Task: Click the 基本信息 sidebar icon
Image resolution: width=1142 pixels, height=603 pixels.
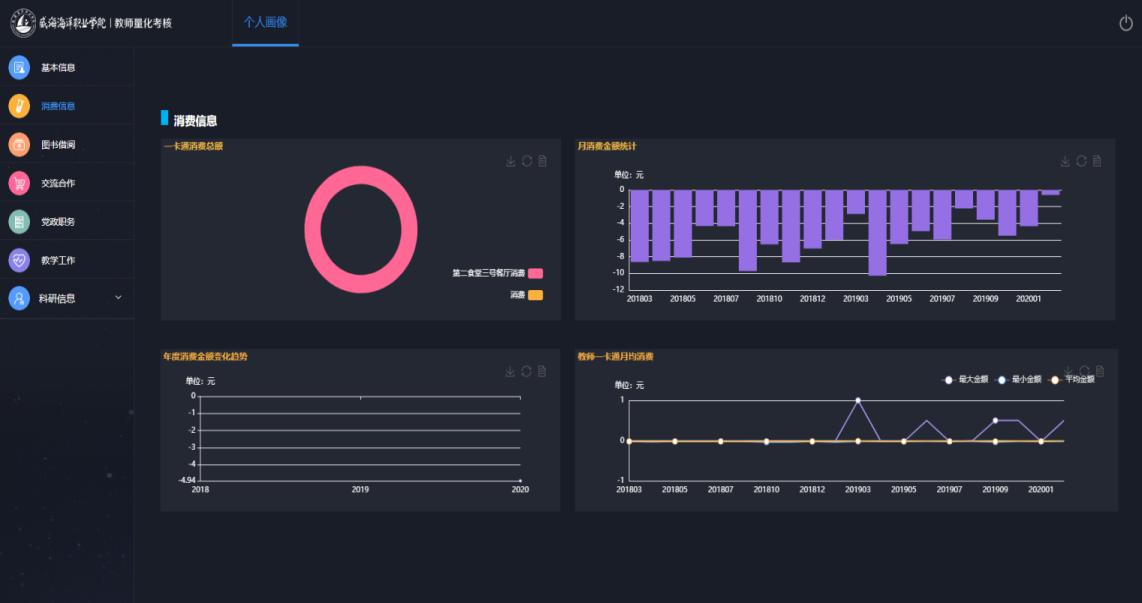Action: (x=19, y=67)
